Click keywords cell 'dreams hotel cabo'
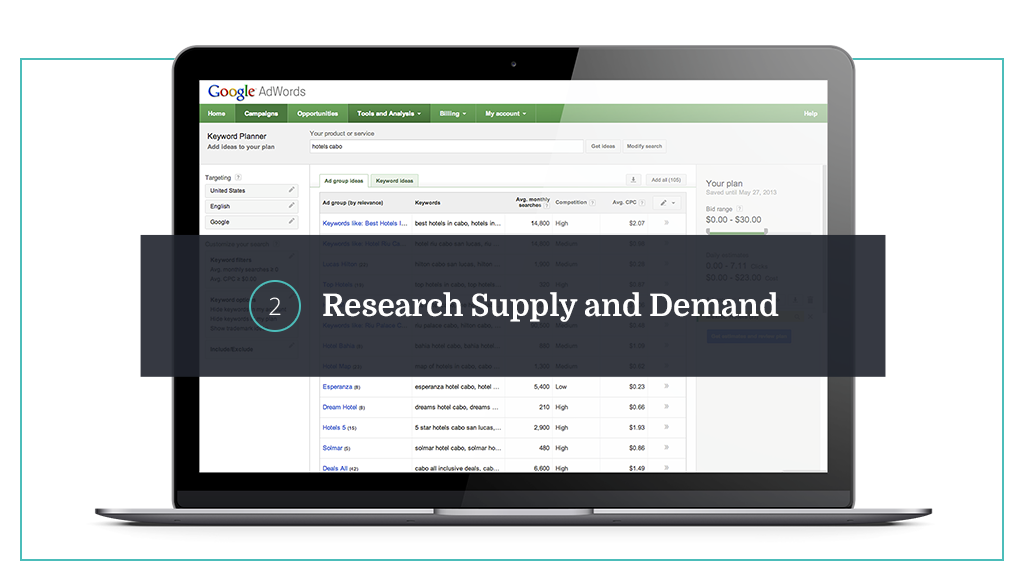Image resolution: width=1024 pixels, height=578 pixels. tap(456, 407)
